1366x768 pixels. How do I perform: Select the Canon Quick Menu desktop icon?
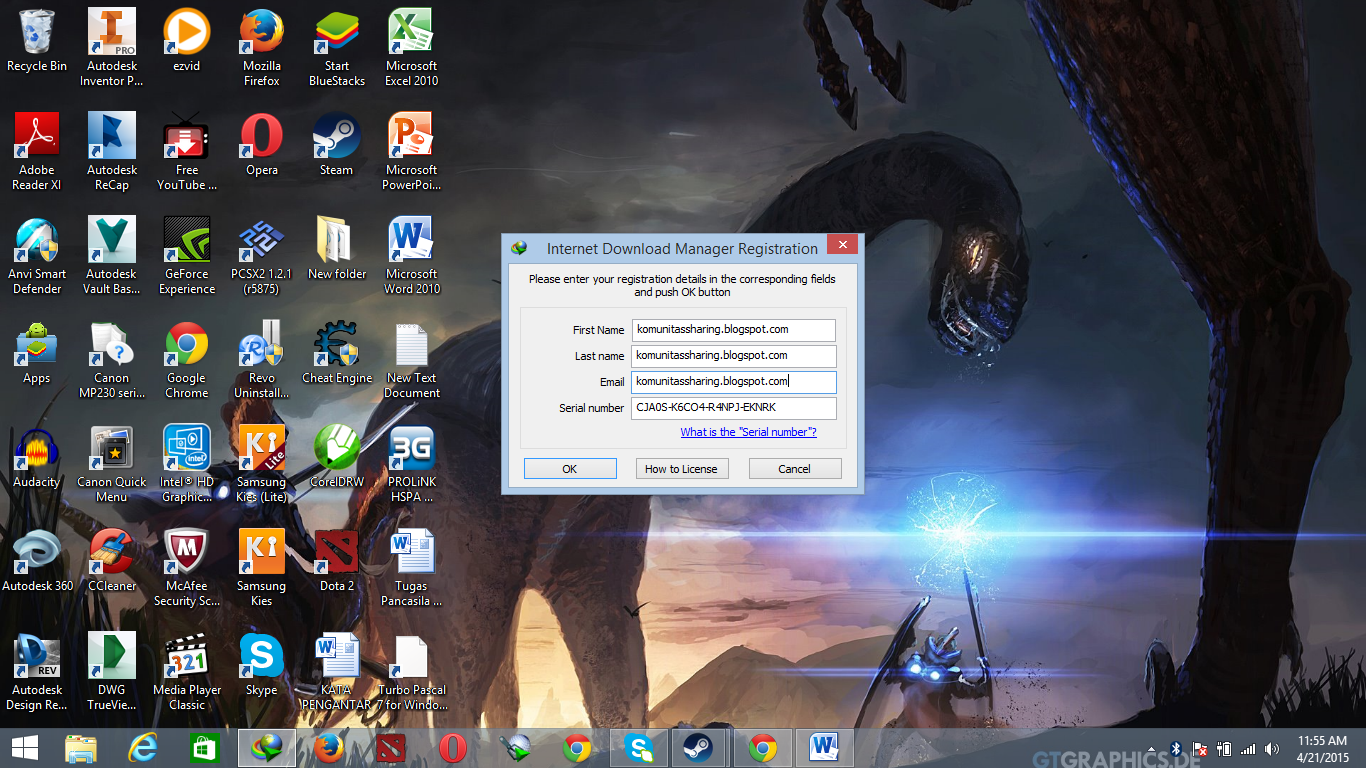[112, 464]
